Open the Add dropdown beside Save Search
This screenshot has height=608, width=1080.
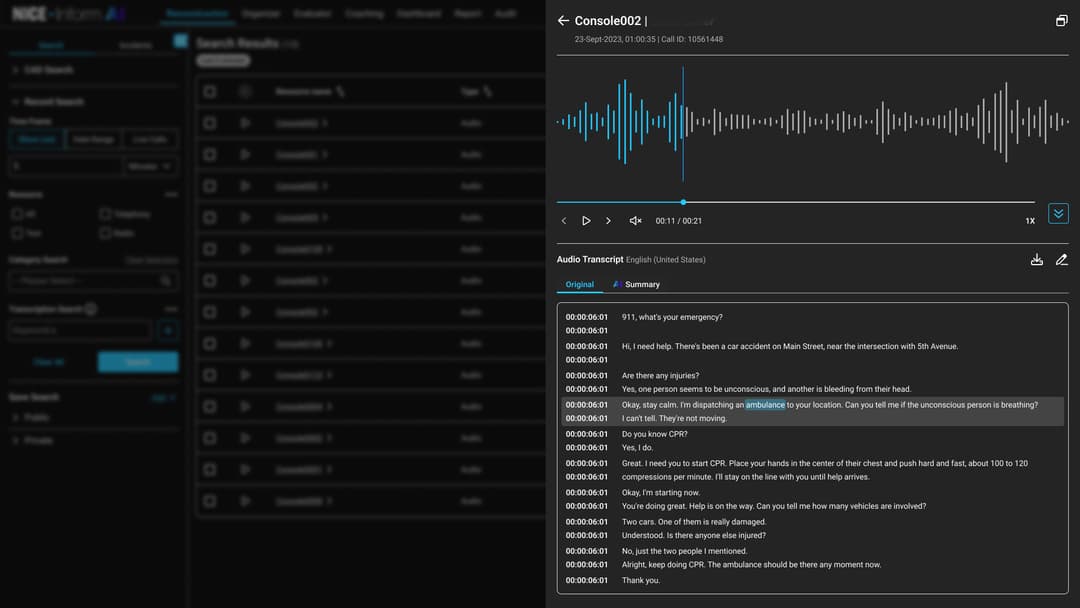(x=163, y=397)
